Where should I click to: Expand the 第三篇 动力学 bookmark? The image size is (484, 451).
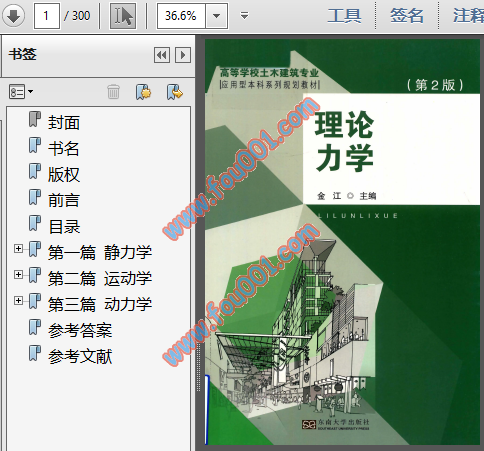point(18,300)
